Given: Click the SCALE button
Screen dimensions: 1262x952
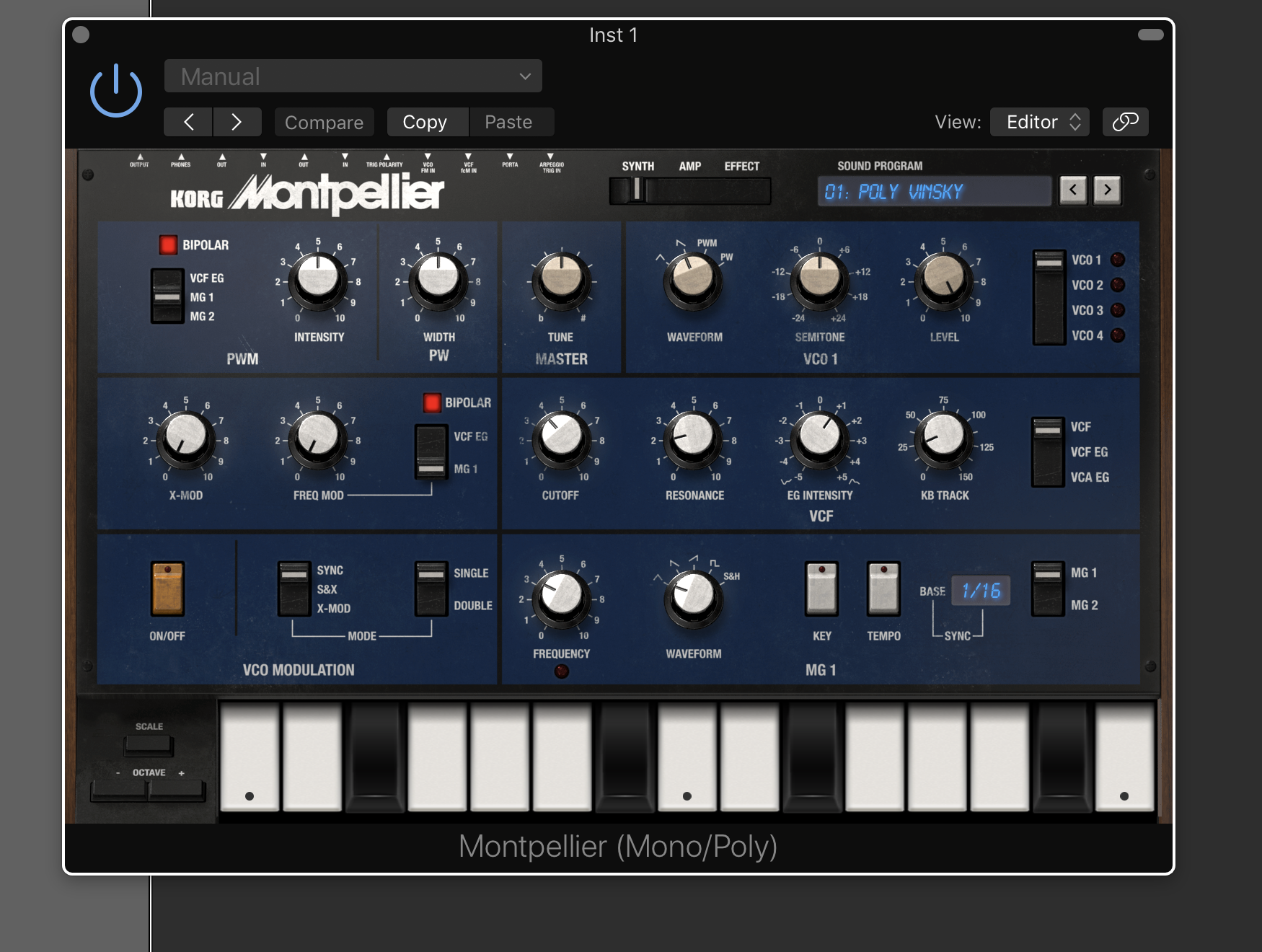Looking at the screenshot, I should (149, 745).
